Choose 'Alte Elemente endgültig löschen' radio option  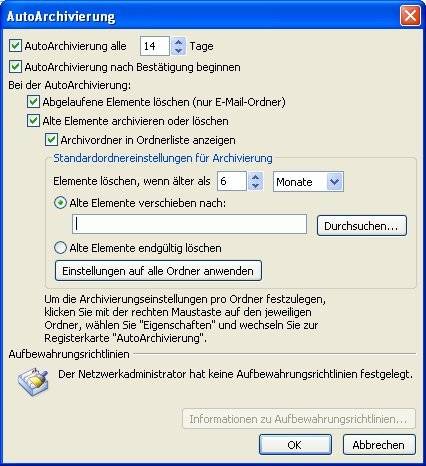pos(60,248)
